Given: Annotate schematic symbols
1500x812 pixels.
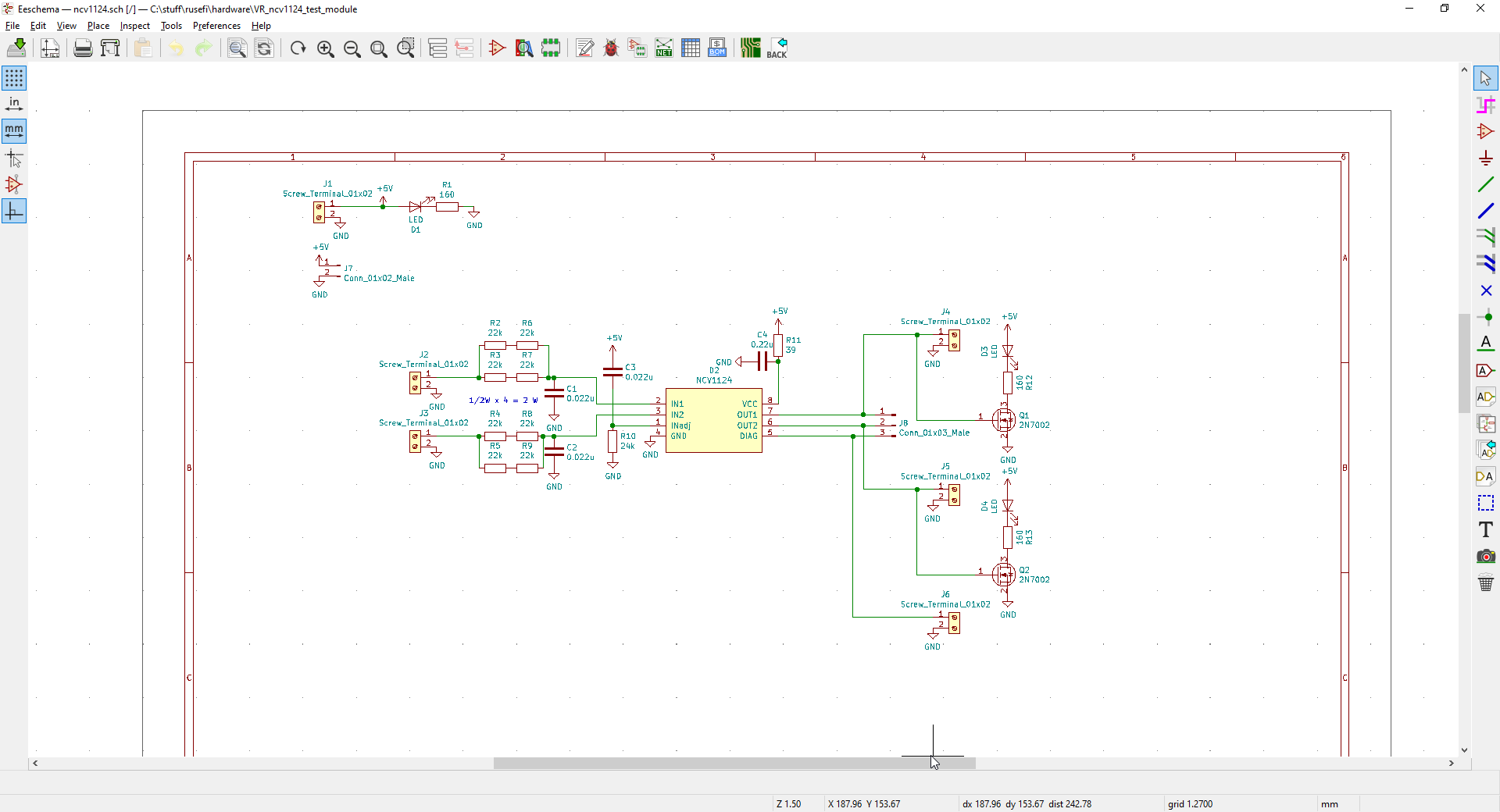Looking at the screenshot, I should [x=584, y=48].
